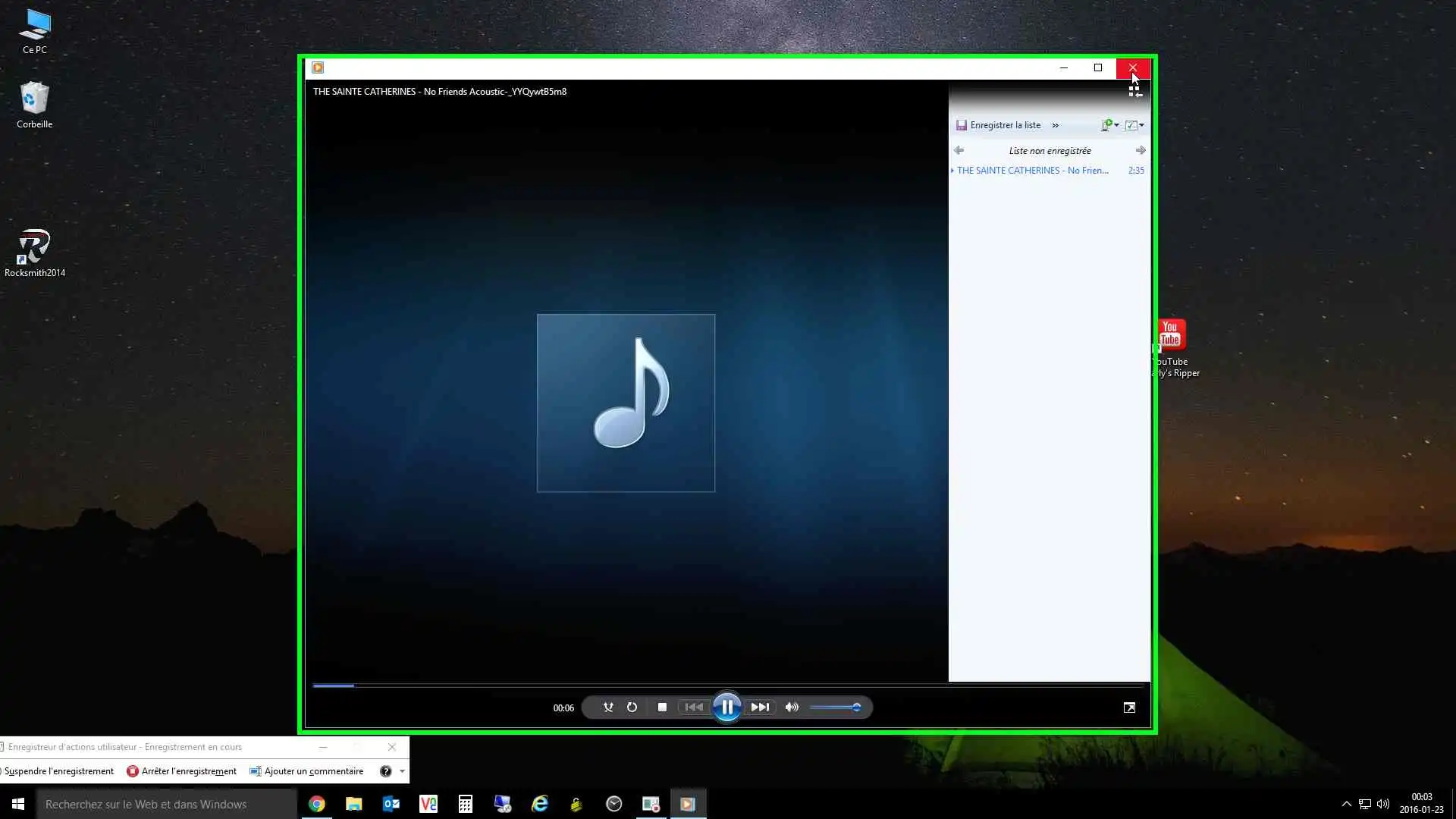Click the Windows search box
1456x819 pixels.
[x=167, y=804]
